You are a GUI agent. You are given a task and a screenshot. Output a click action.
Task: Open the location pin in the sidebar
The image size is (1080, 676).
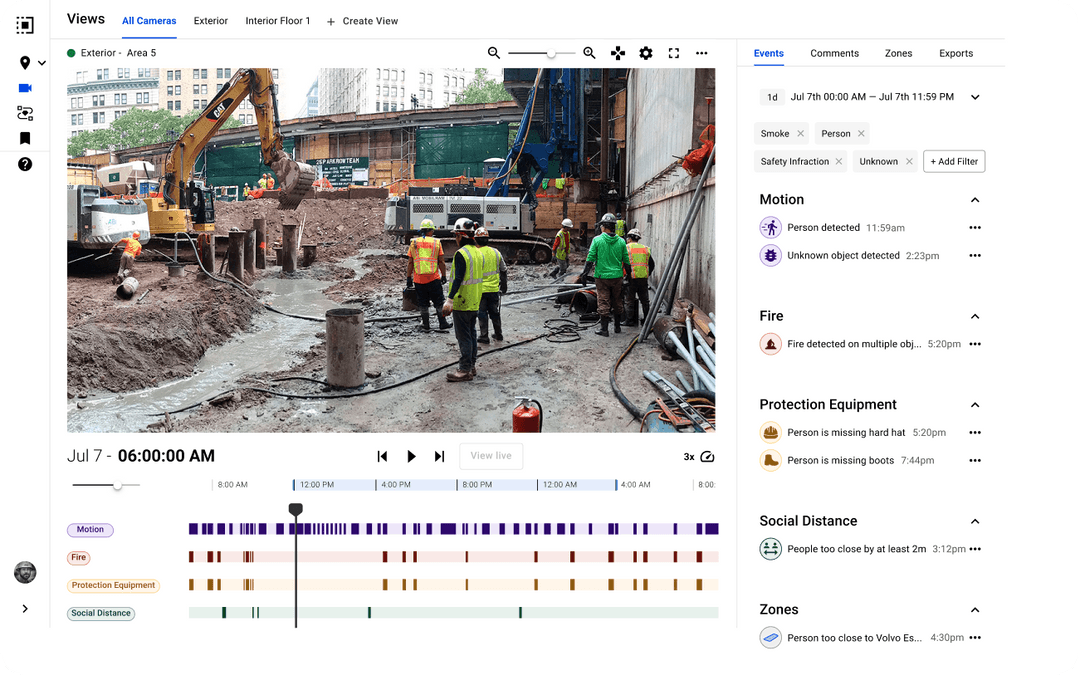(25, 63)
